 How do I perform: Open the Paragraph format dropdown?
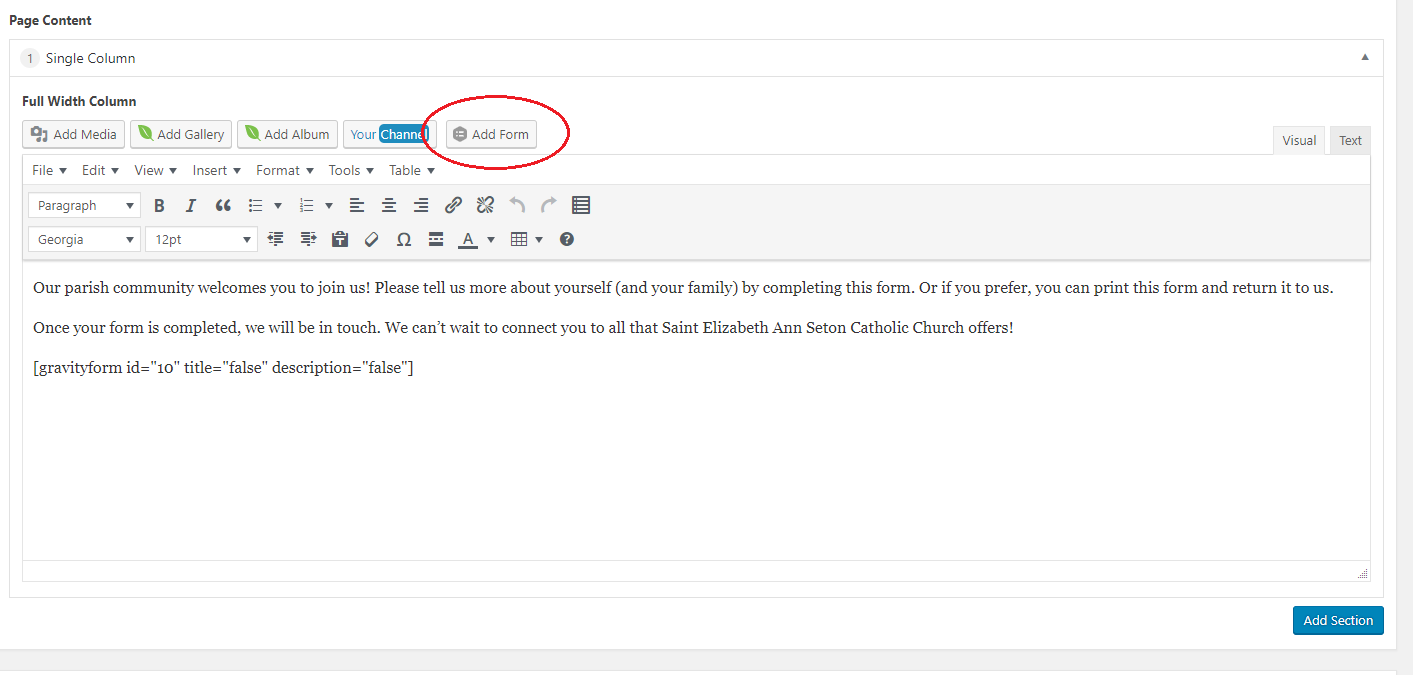tap(84, 206)
